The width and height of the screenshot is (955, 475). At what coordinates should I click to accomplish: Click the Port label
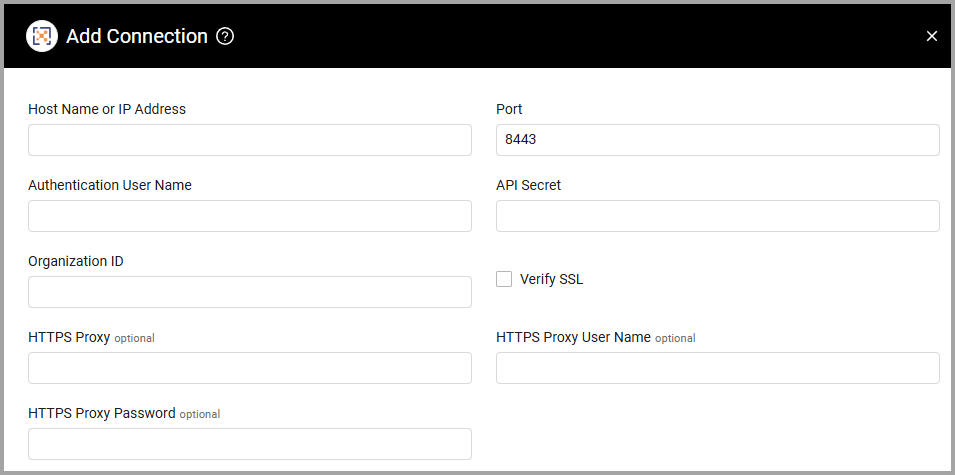click(509, 109)
